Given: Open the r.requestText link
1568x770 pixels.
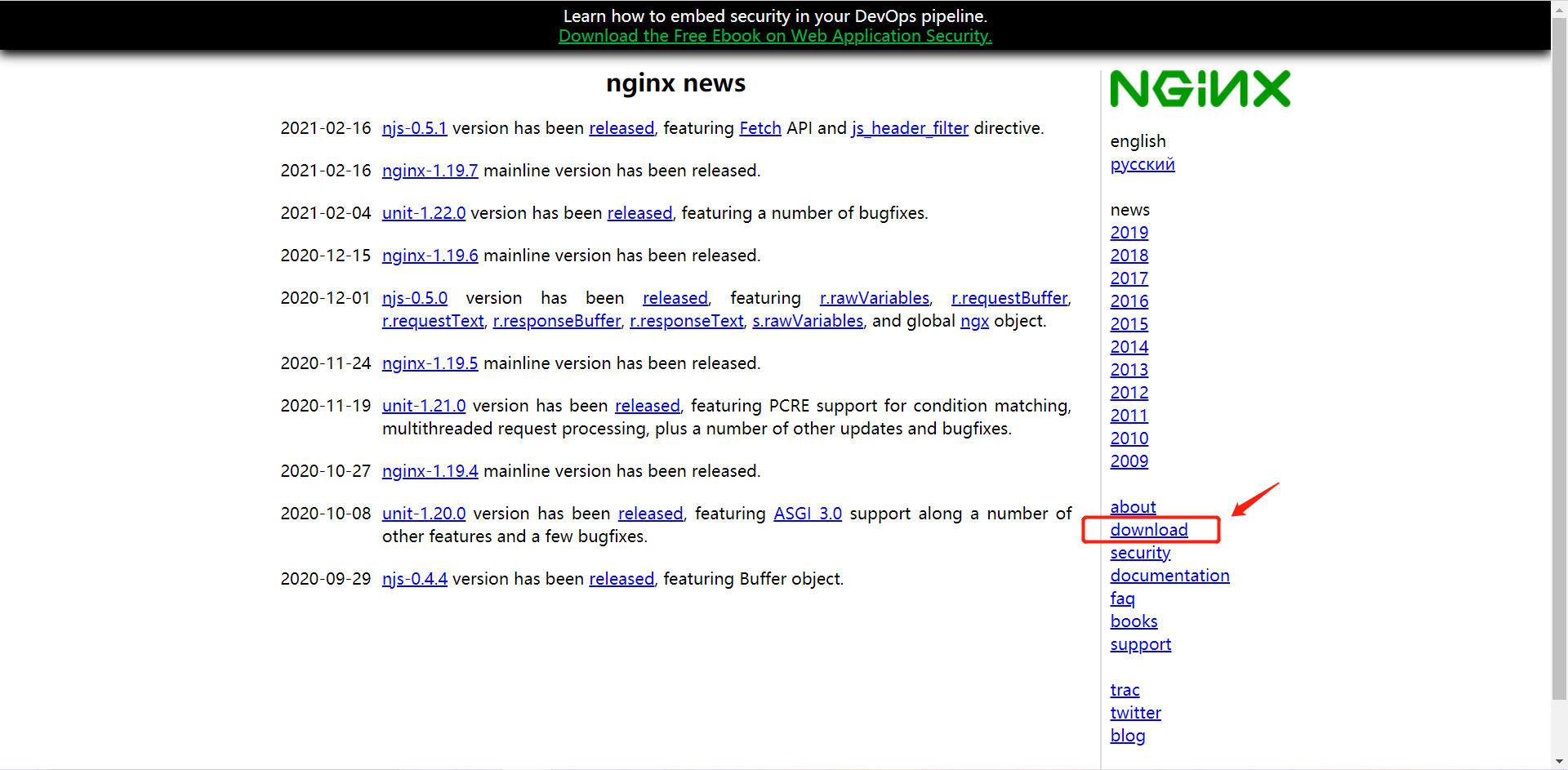Looking at the screenshot, I should tap(433, 321).
